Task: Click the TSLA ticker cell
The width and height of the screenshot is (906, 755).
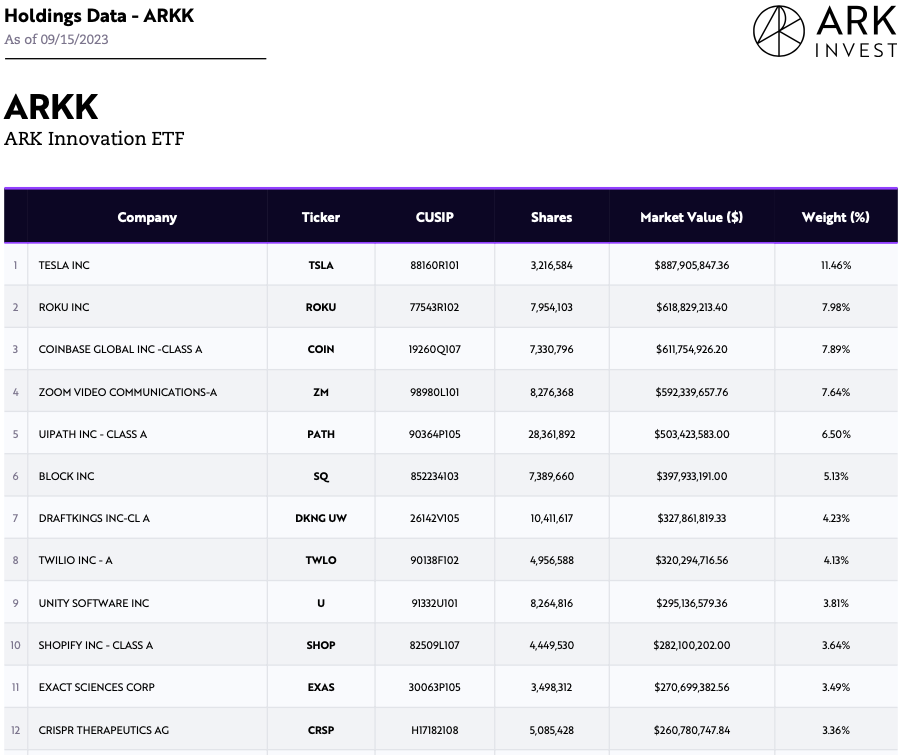Action: click(321, 265)
